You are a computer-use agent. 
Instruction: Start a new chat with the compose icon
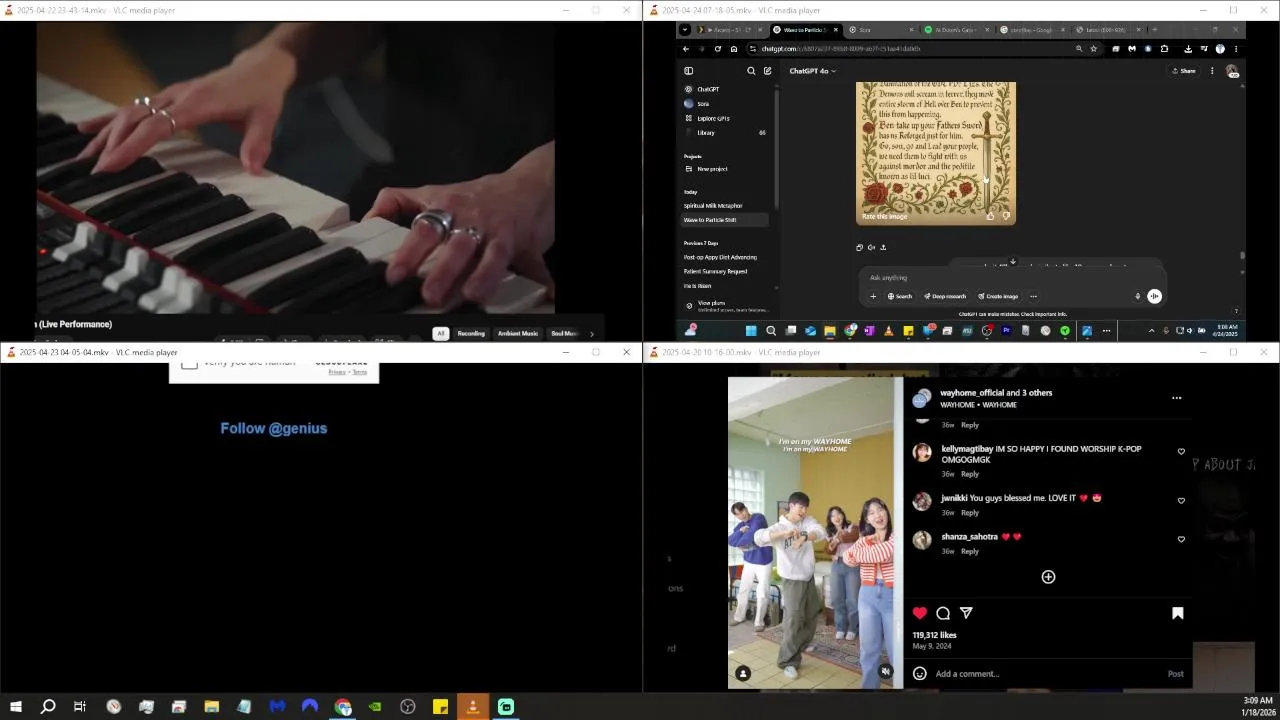[x=767, y=71]
